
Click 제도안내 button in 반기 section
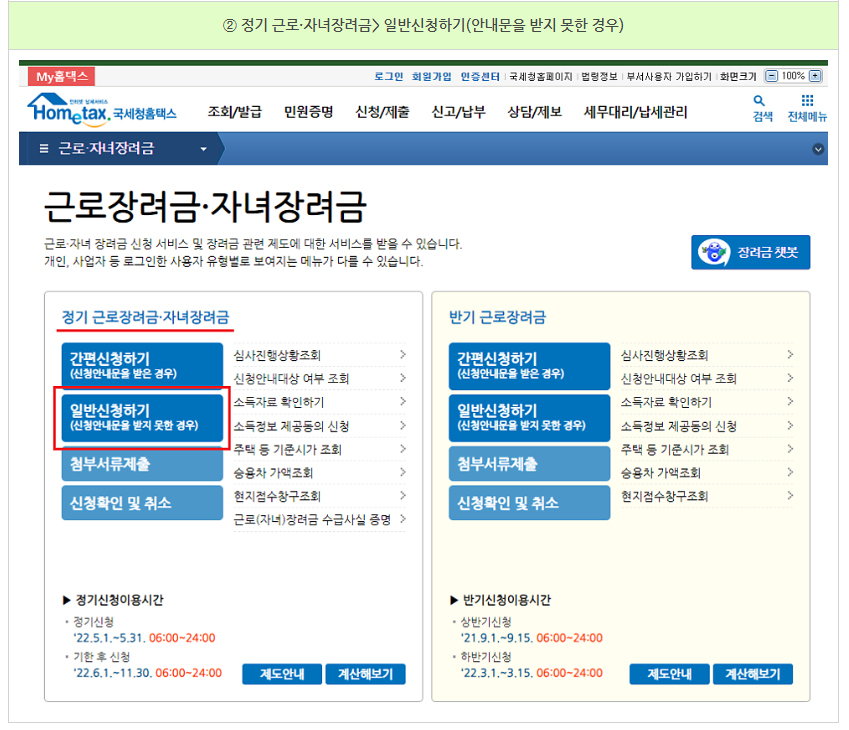click(669, 674)
